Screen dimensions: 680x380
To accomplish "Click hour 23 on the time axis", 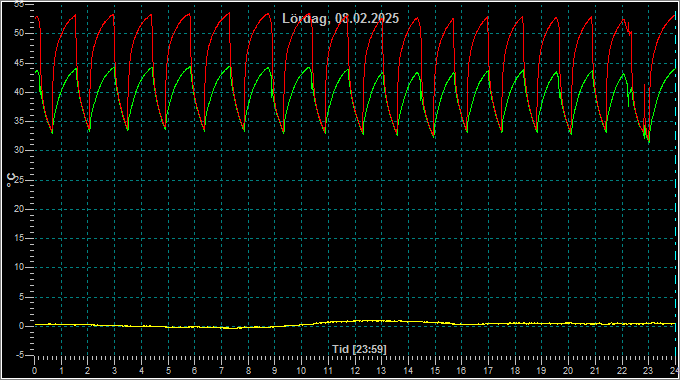I will (648, 371).
